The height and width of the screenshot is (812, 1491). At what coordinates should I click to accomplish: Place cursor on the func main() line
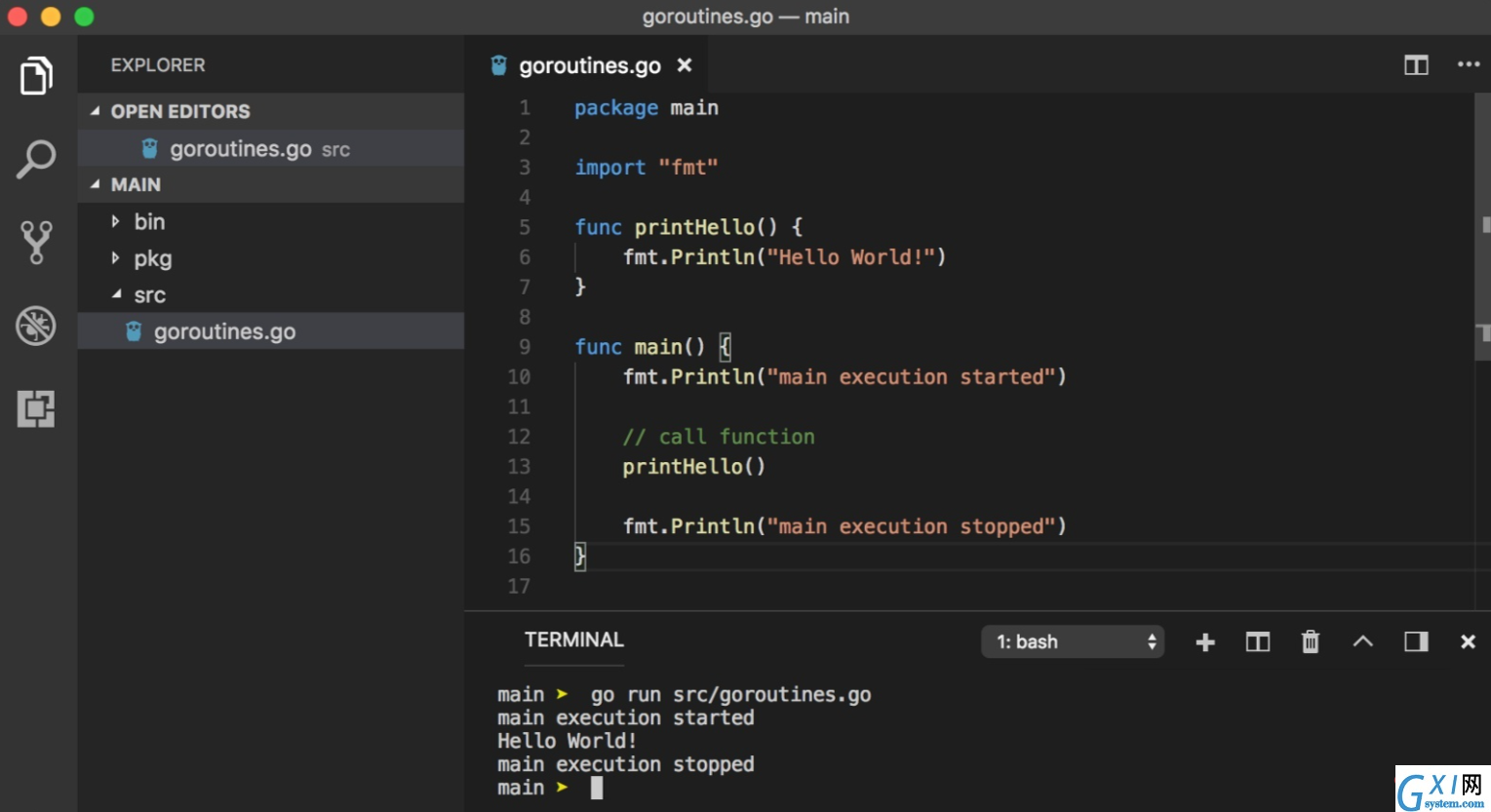pyautogui.click(x=652, y=347)
